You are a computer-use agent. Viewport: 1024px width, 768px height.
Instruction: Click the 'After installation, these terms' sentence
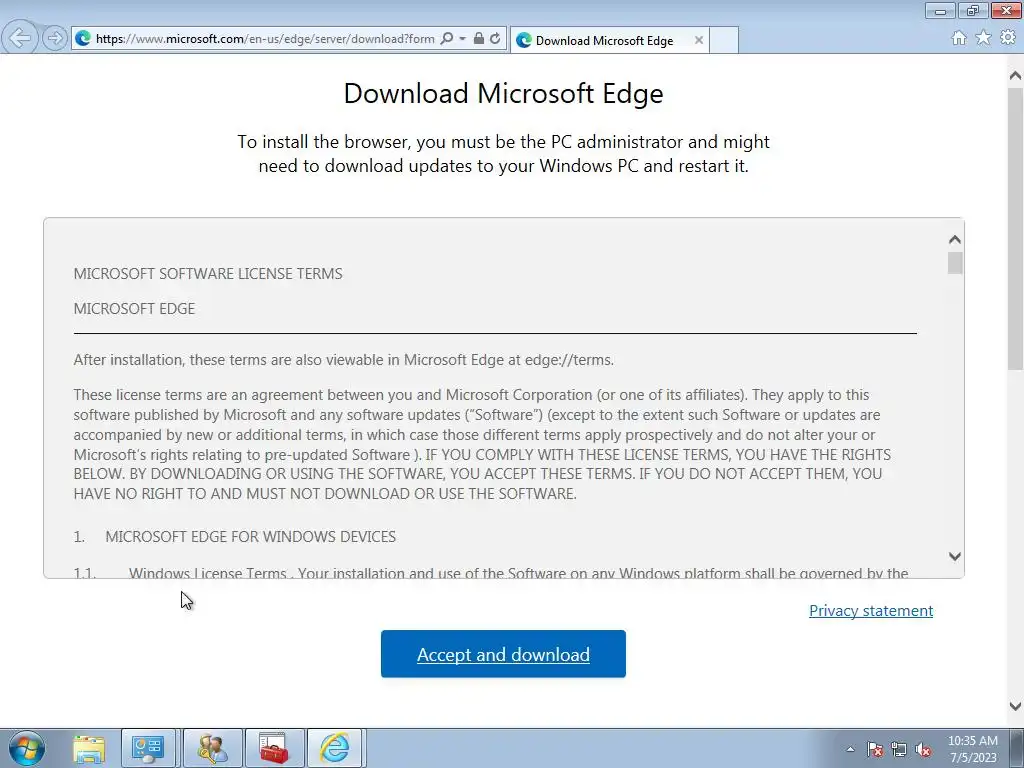[x=344, y=360]
